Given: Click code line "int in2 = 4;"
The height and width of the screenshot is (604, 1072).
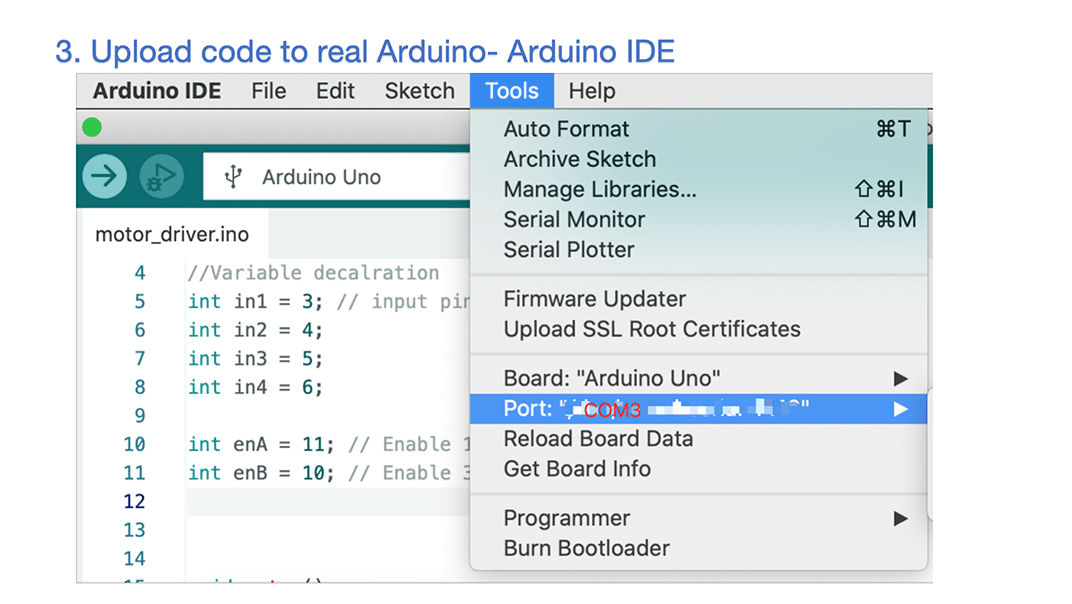Looking at the screenshot, I should click(255, 330).
